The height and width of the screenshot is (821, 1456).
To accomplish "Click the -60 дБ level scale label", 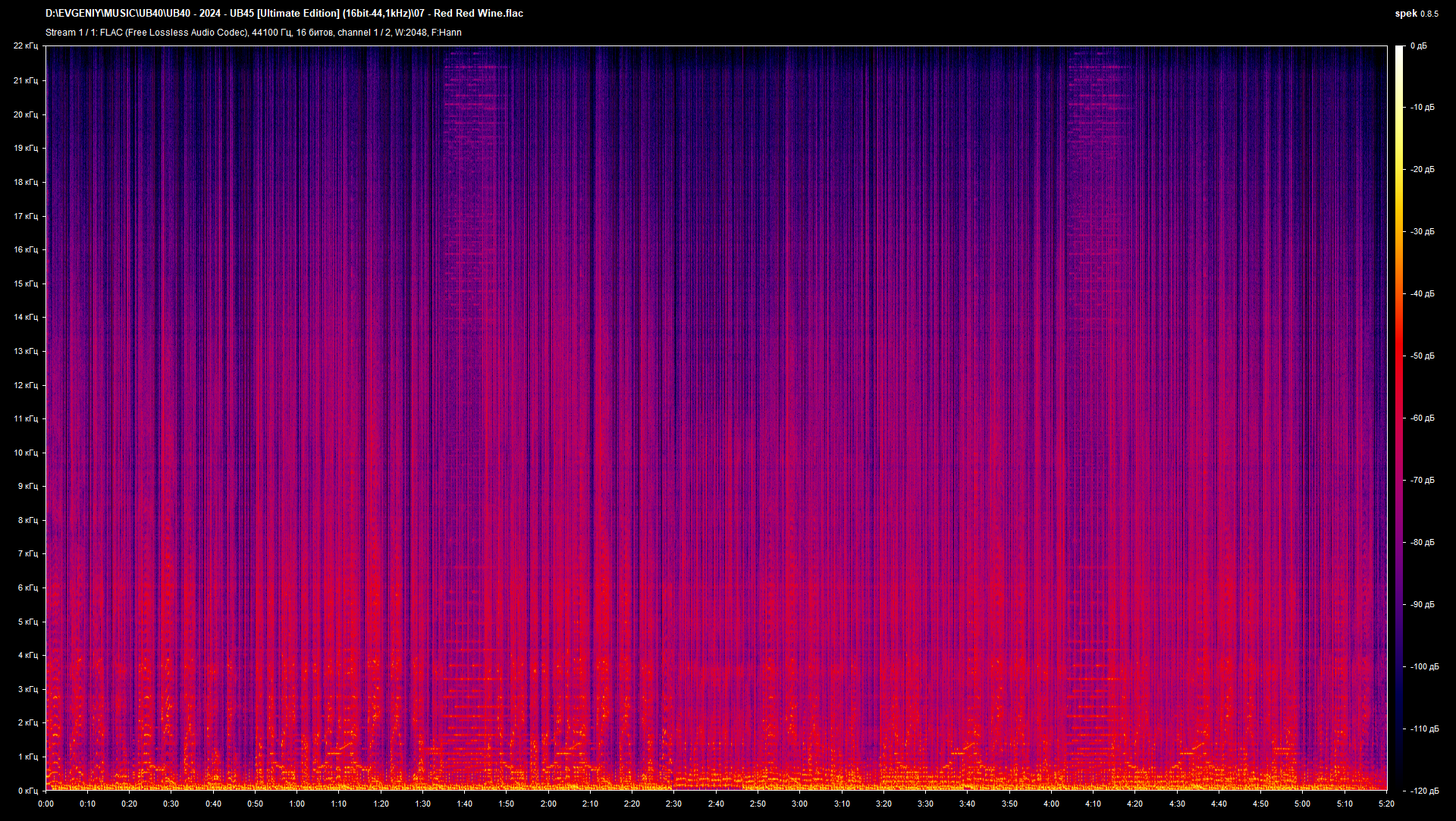I will coord(1423,418).
